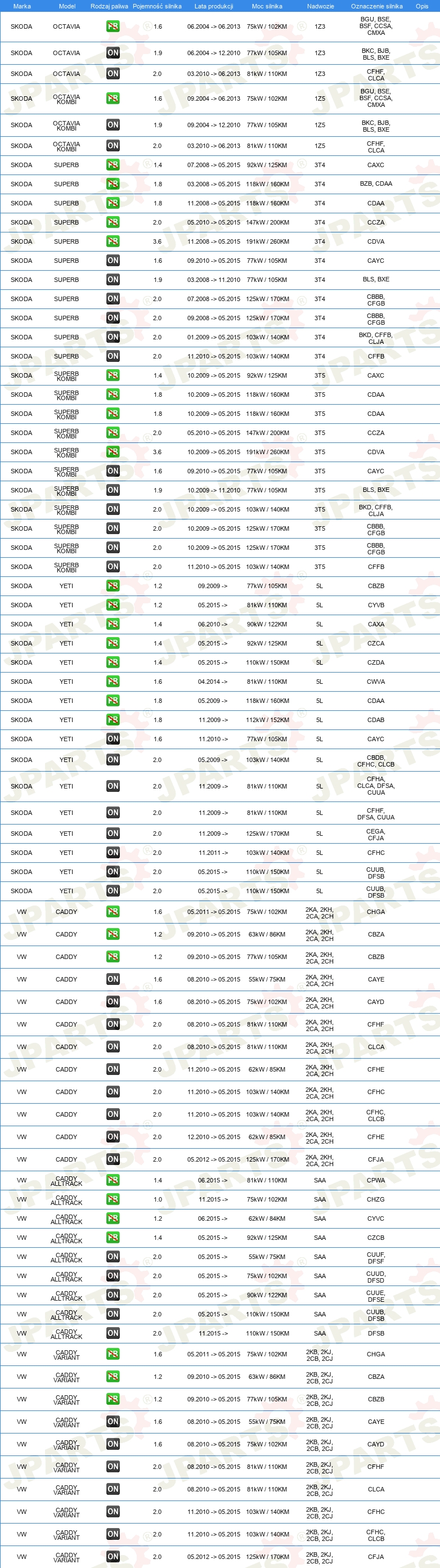Select engine code 'CUUF, DFSF'
440x1568 pixels.
coord(375,1257)
